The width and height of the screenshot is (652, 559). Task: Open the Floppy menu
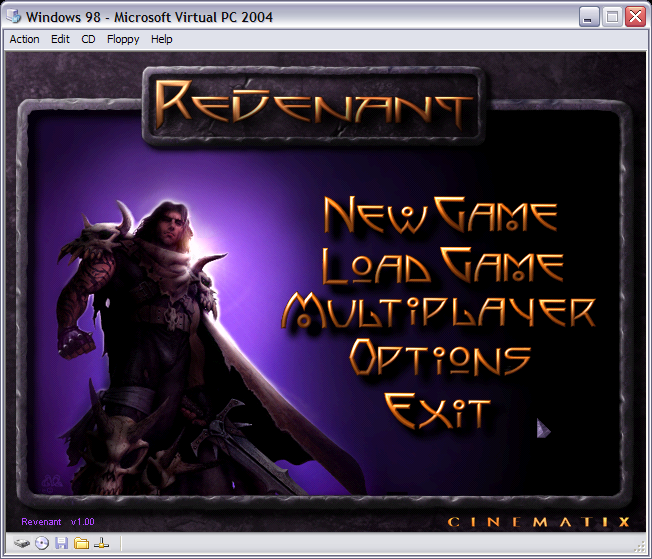[123, 39]
